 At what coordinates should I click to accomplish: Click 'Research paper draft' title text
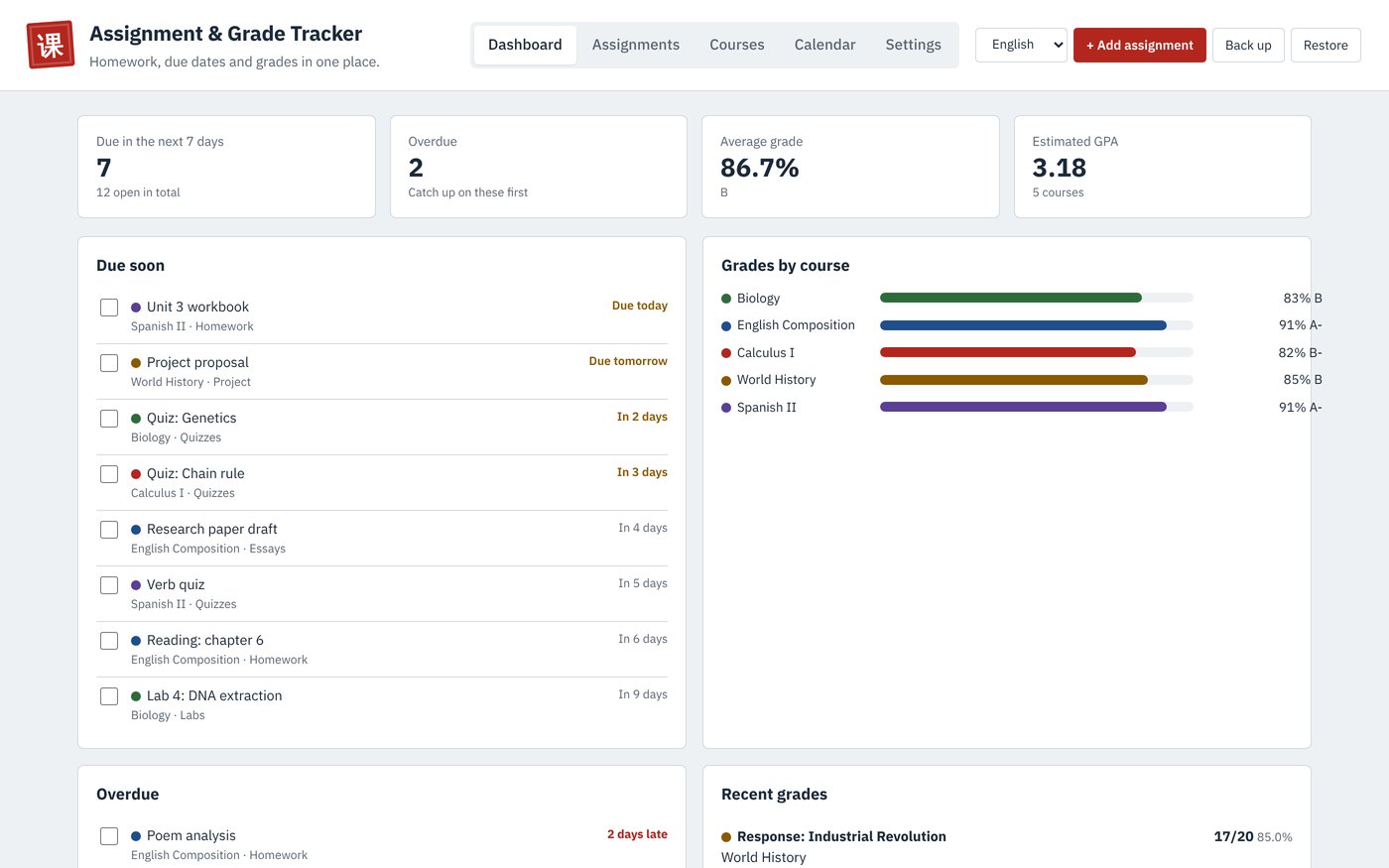[211, 529]
